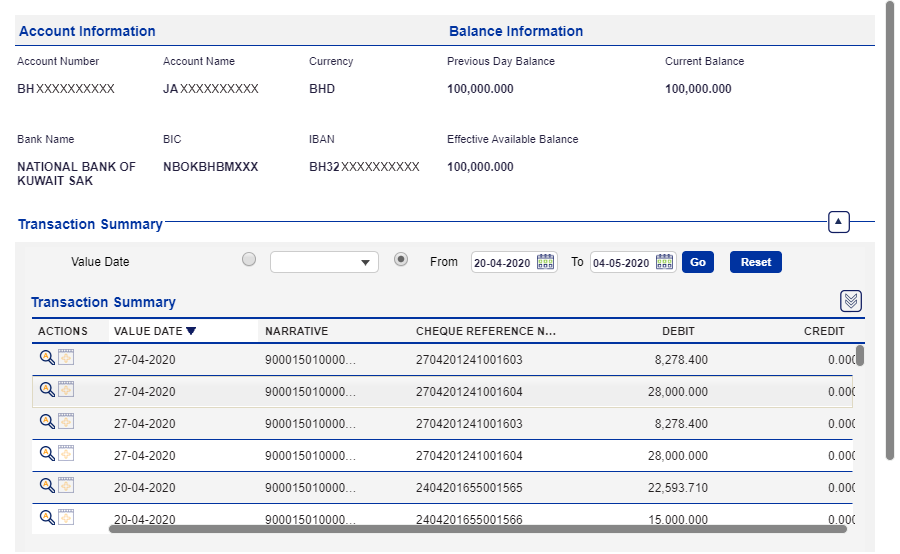Click magnifier icon in the first transaction row
The image size is (900, 554).
46,357
